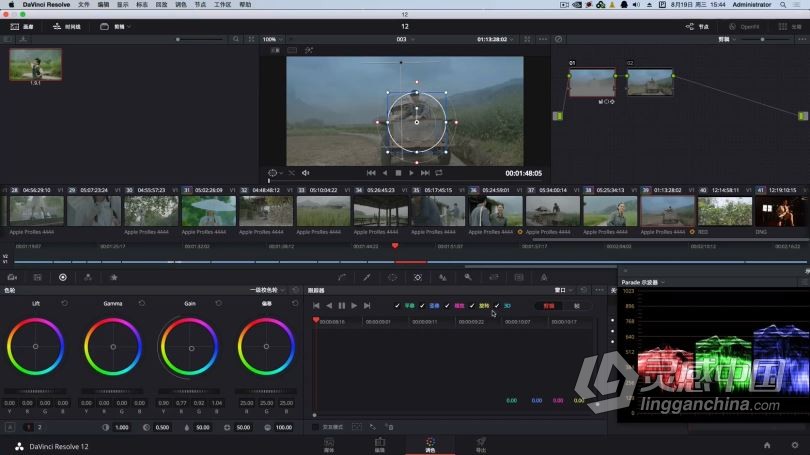Click the gallery thumbnail size slider
This screenshot has height=455, width=810.
(199, 39)
